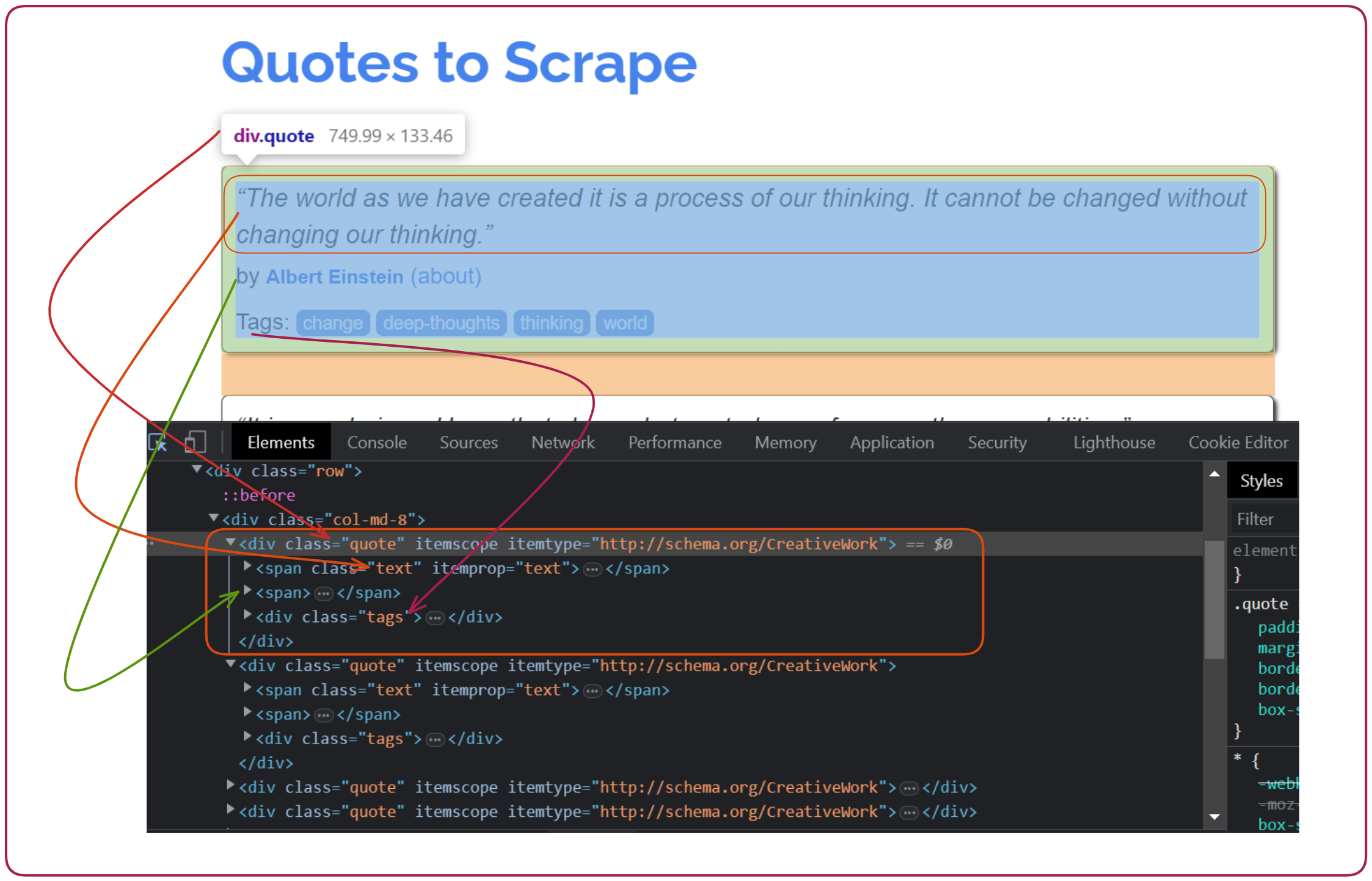Toggle the device toolbar icon
The height and width of the screenshot is (881, 1372).
pyautogui.click(x=195, y=442)
